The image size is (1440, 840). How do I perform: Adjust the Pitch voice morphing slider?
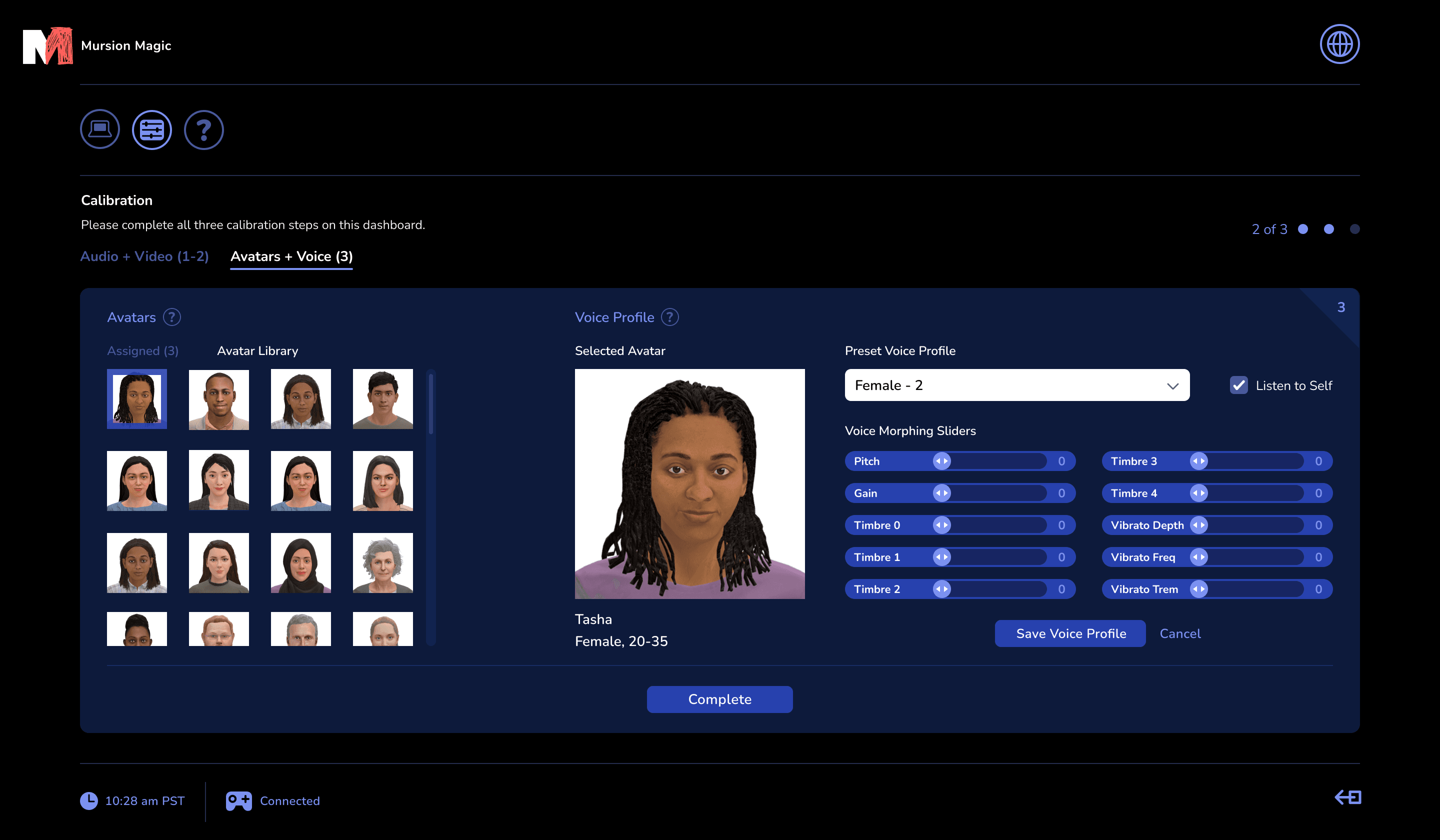coord(941,461)
